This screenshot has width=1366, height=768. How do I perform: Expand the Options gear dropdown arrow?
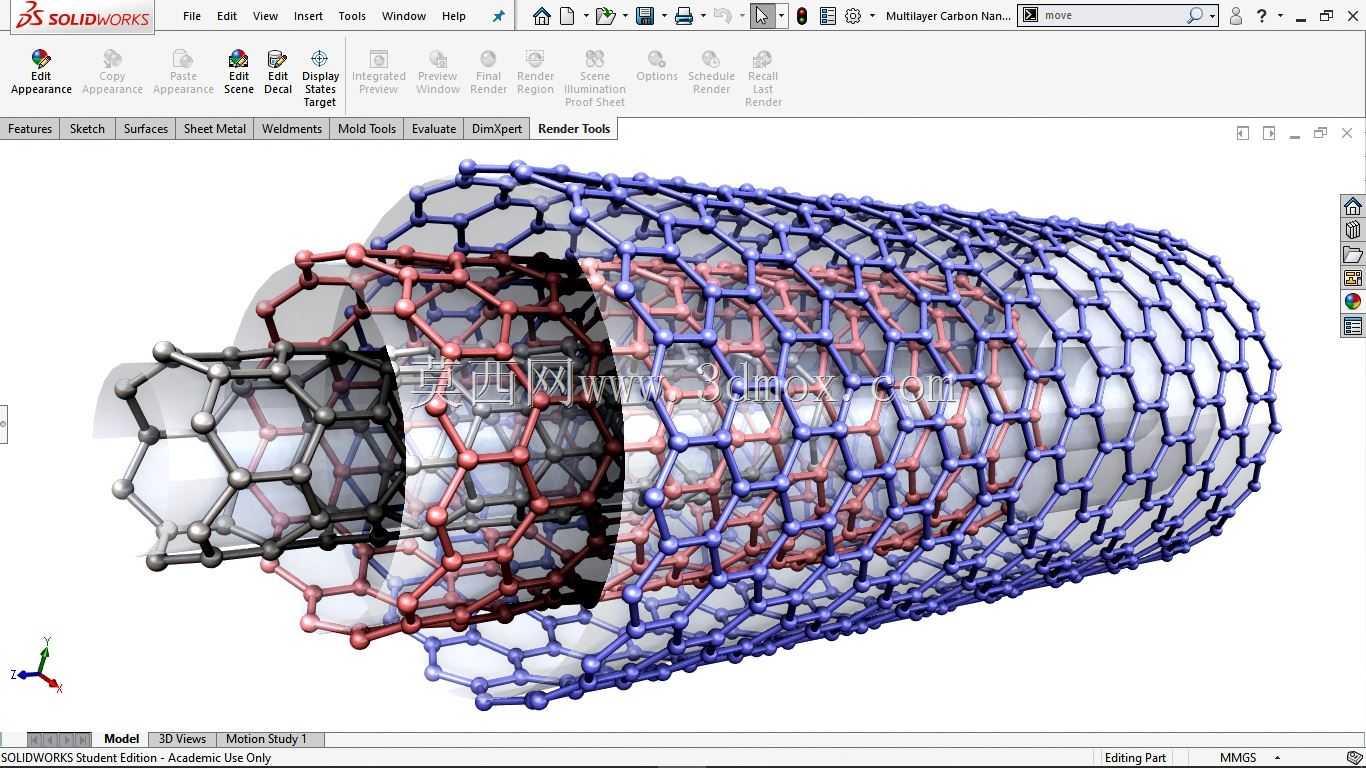[872, 16]
